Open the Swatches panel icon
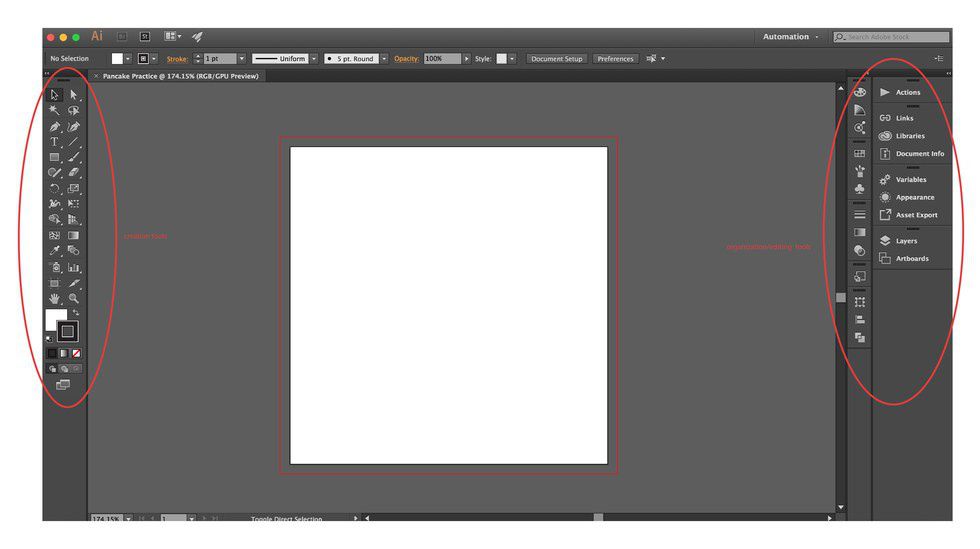The width and height of the screenshot is (980, 549). [859, 154]
